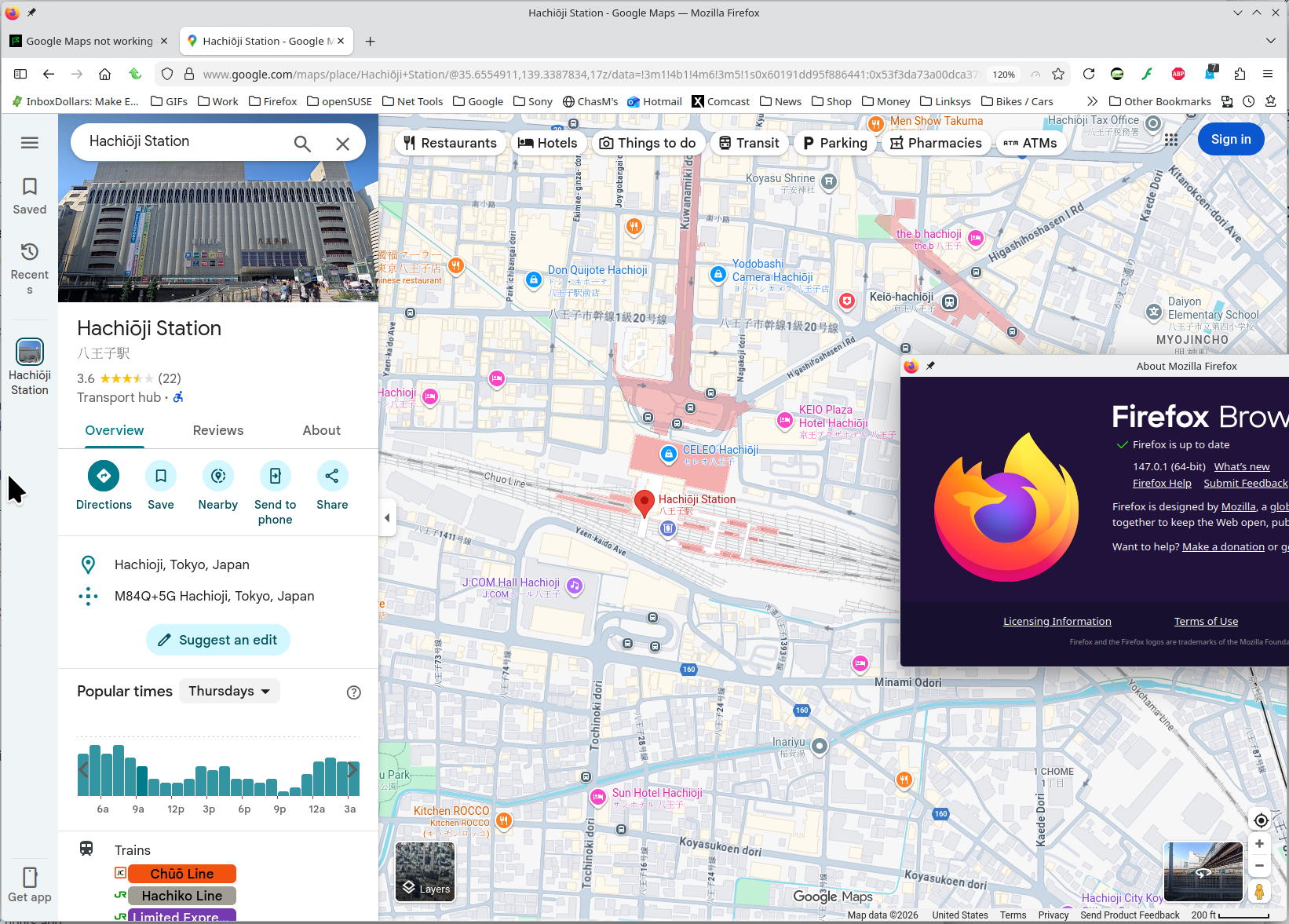
Task: Bookmark this page with star icon
Action: tap(1058, 74)
